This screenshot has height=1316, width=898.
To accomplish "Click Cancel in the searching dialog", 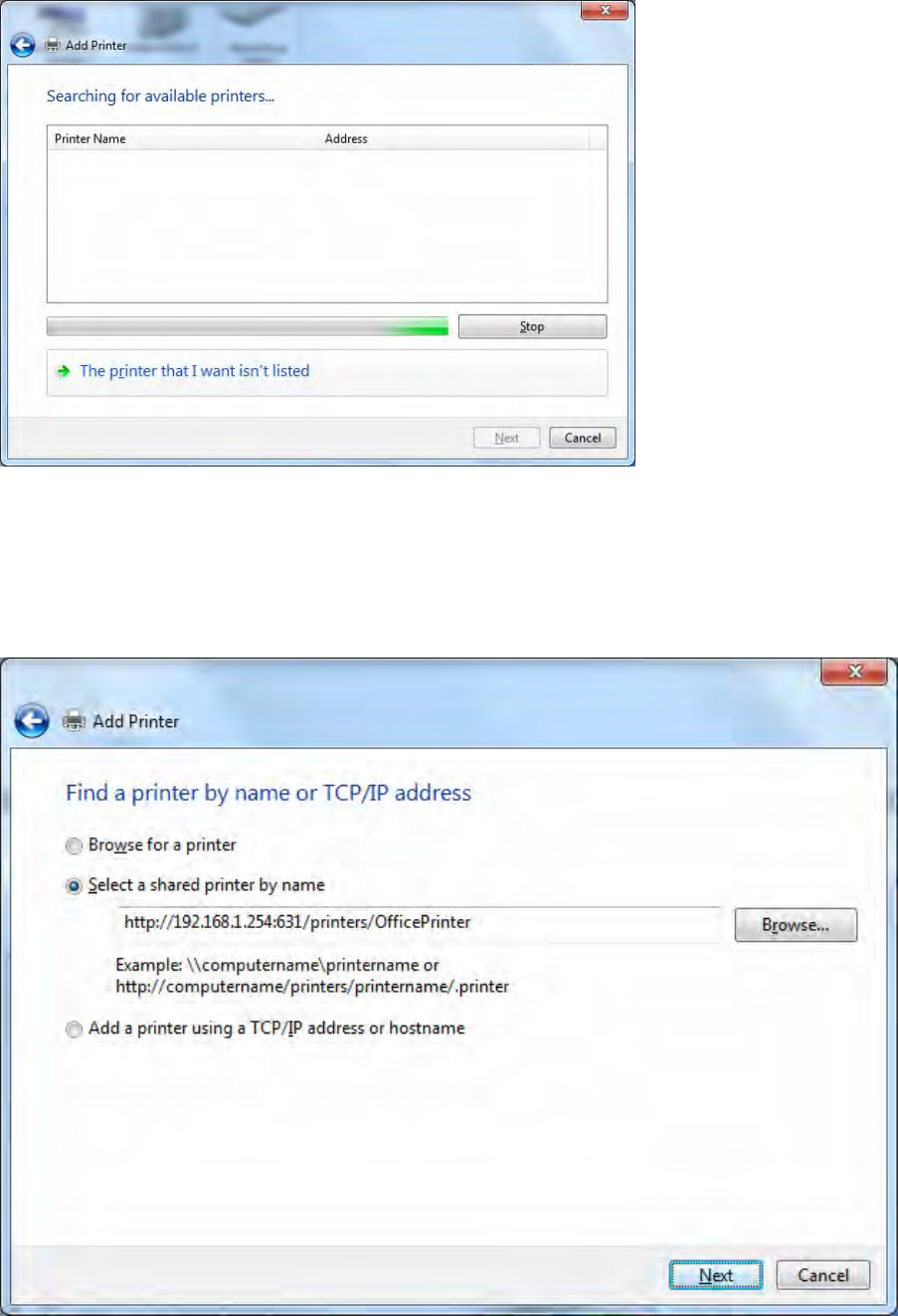I will (583, 438).
